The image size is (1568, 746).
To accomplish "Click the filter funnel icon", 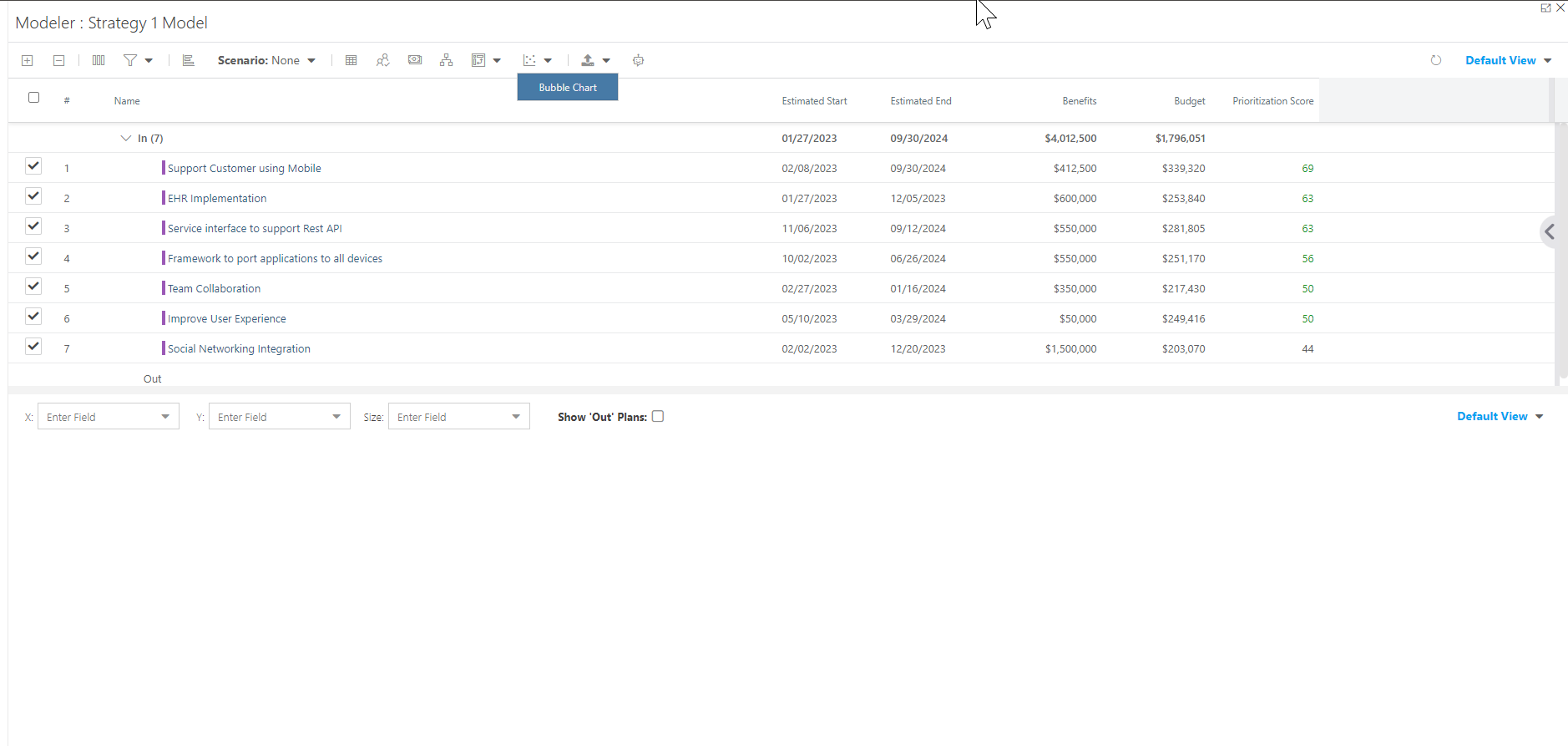I will pos(130,60).
